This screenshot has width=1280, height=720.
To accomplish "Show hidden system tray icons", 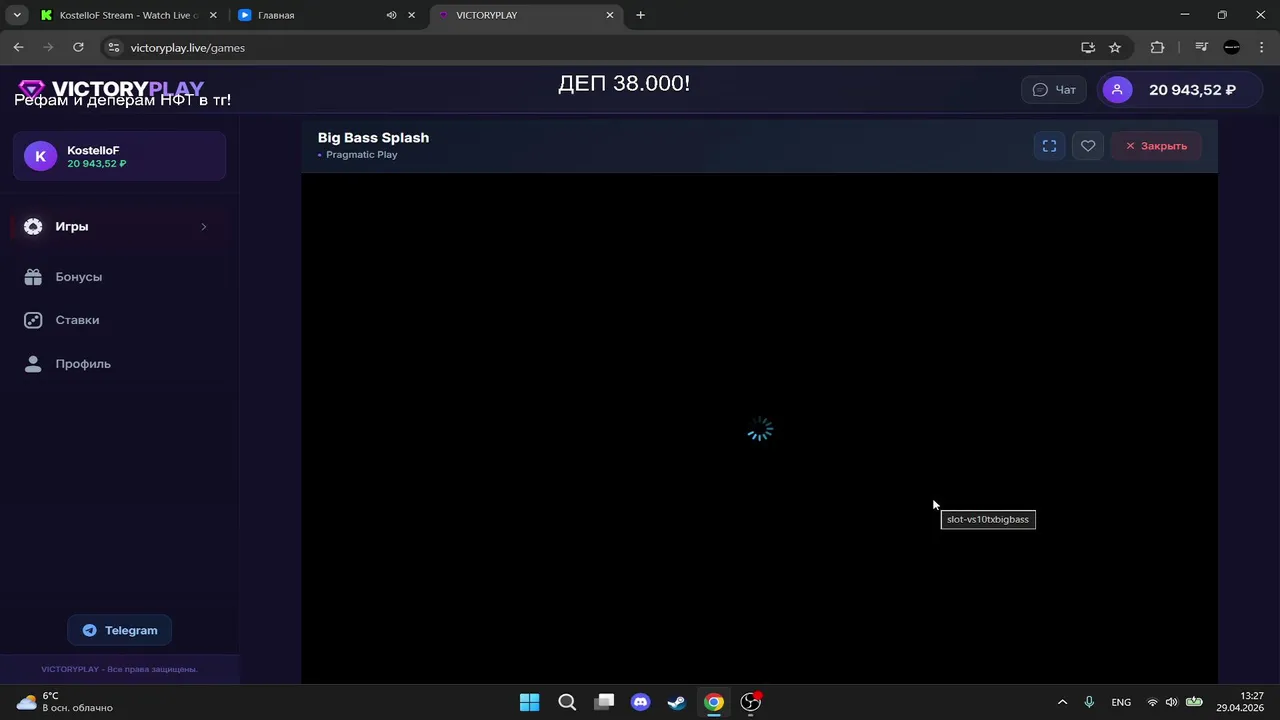I will [x=1062, y=702].
